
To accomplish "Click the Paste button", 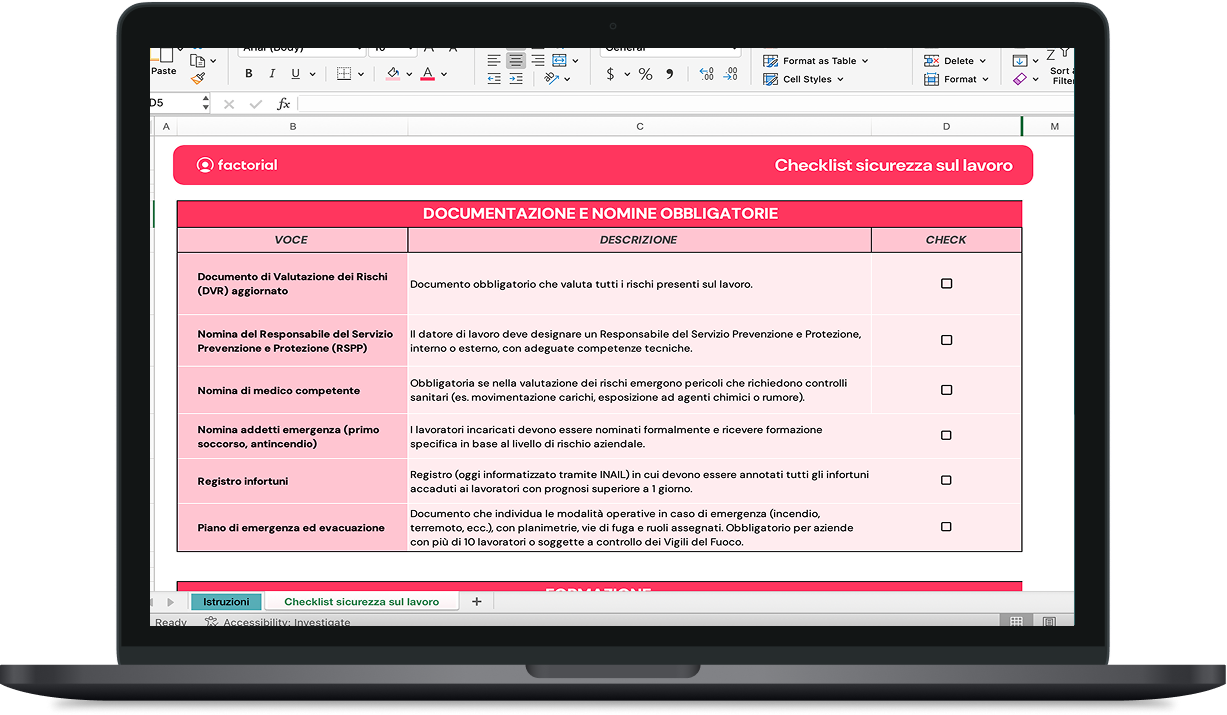I will (163, 63).
